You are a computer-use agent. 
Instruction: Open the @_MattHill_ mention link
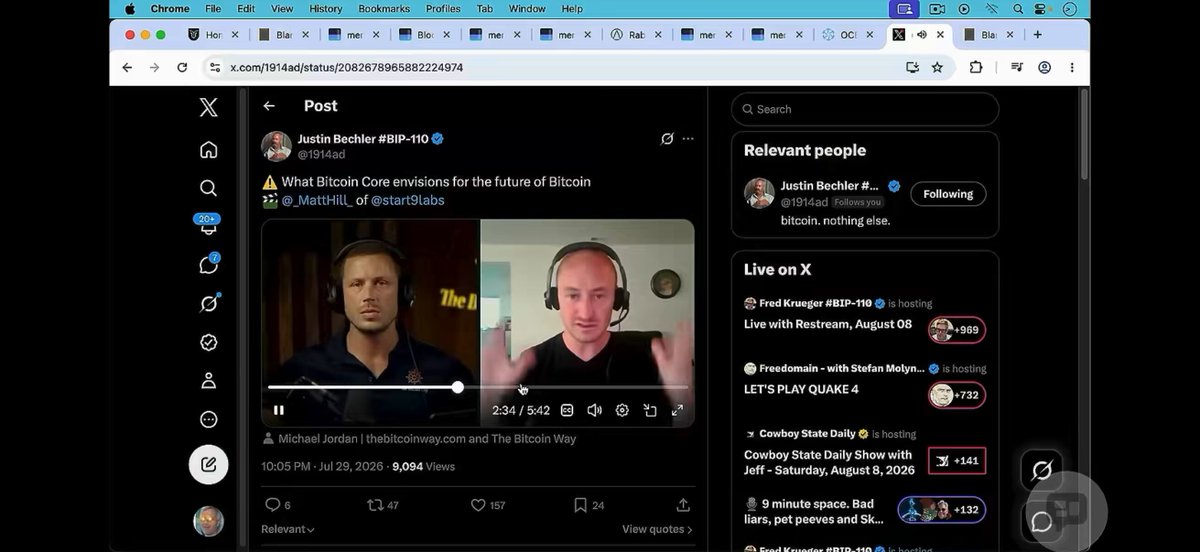pyautogui.click(x=317, y=200)
